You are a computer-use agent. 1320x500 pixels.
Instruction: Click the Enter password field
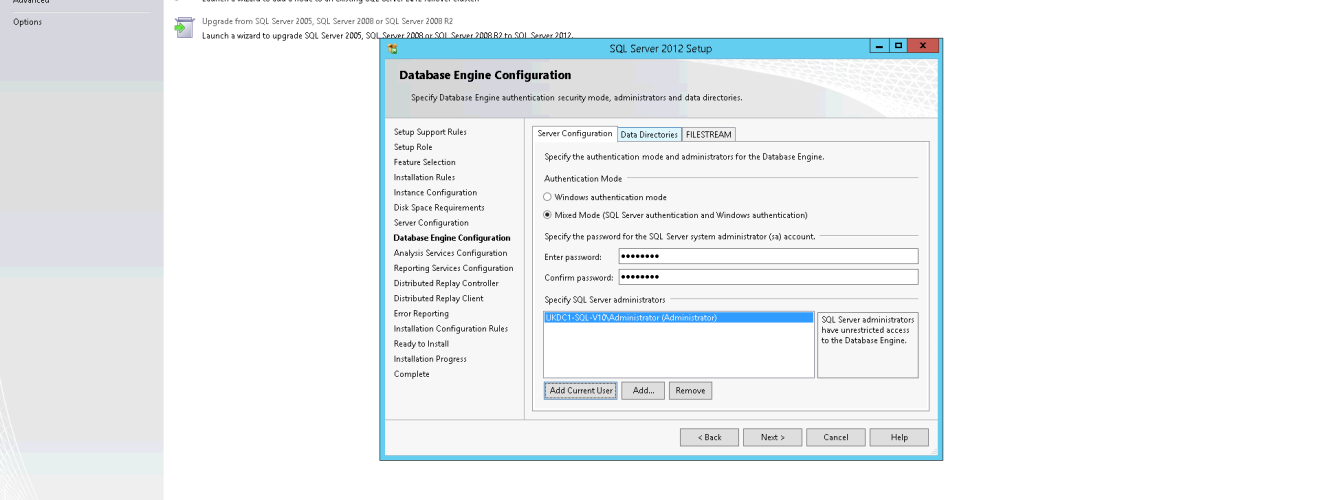point(768,257)
